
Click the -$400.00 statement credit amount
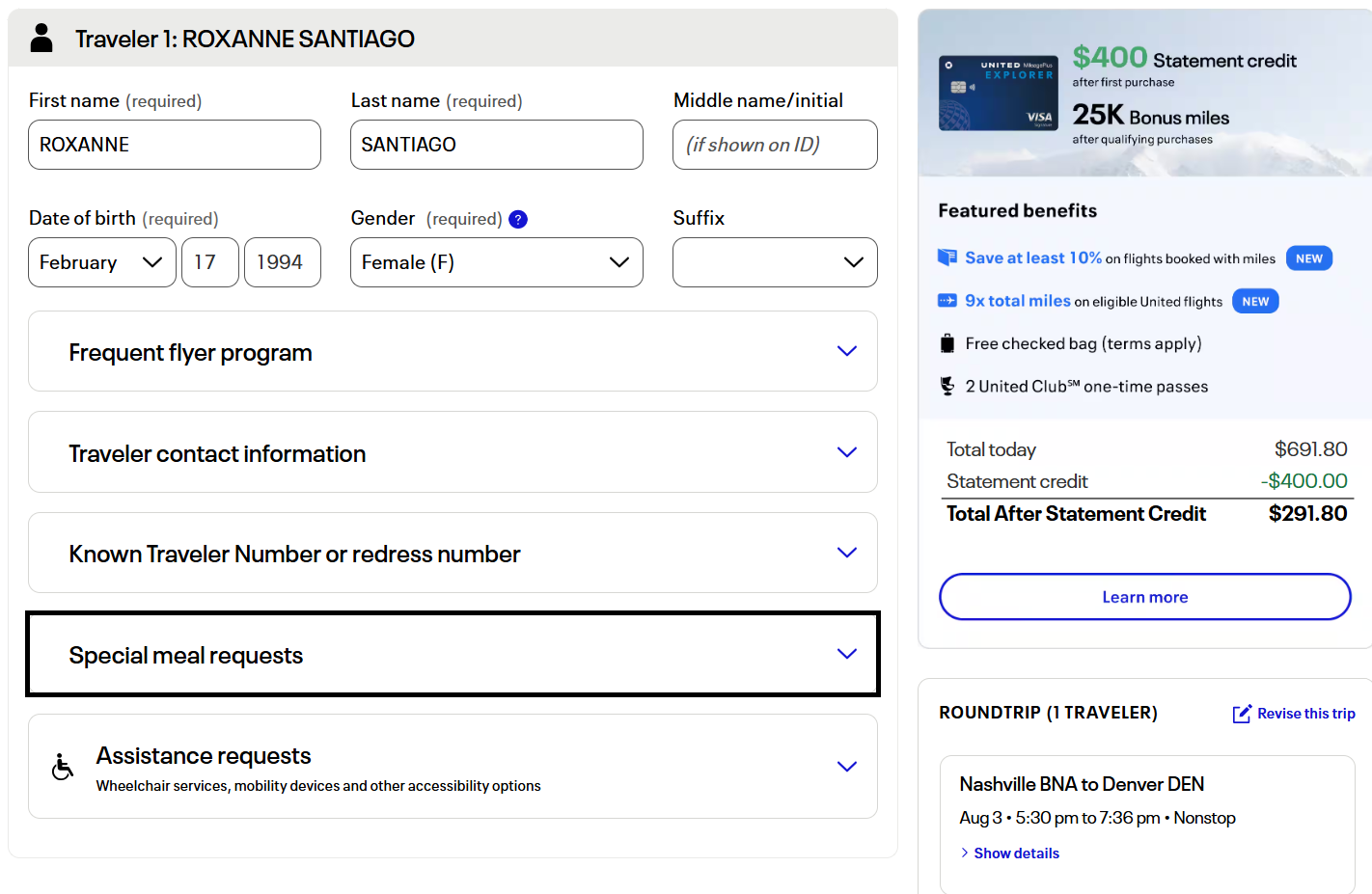pyautogui.click(x=1303, y=480)
